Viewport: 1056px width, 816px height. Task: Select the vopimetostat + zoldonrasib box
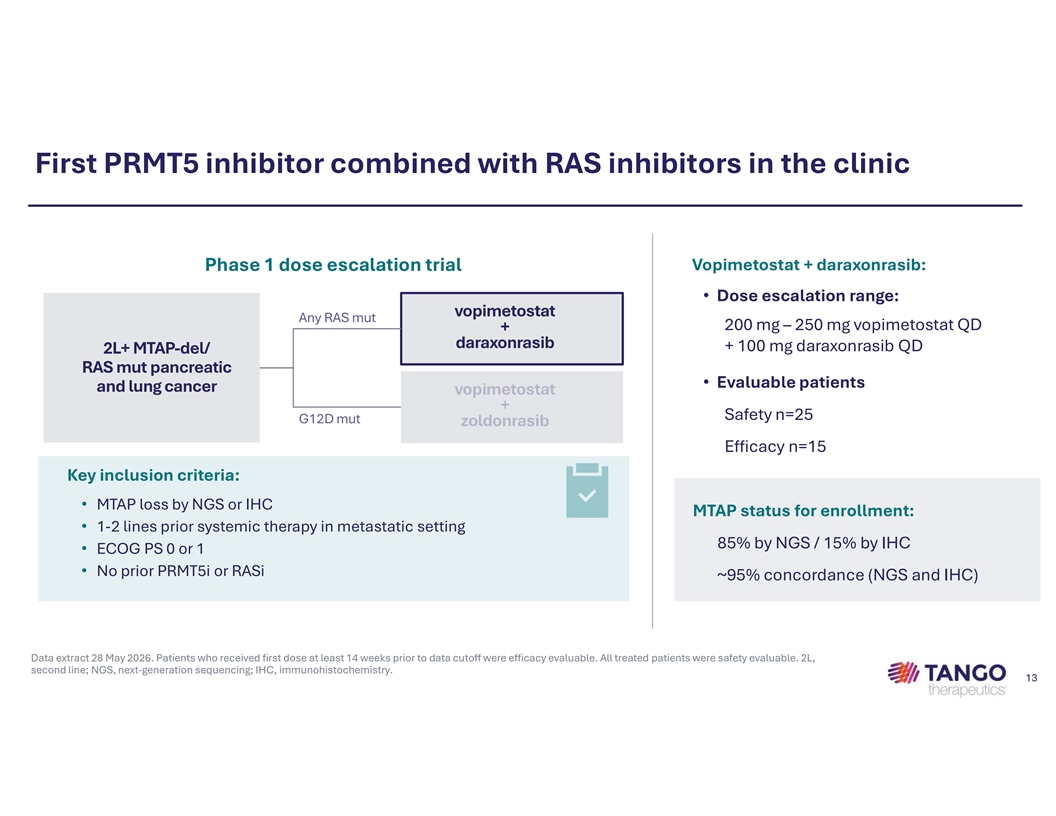tap(512, 407)
